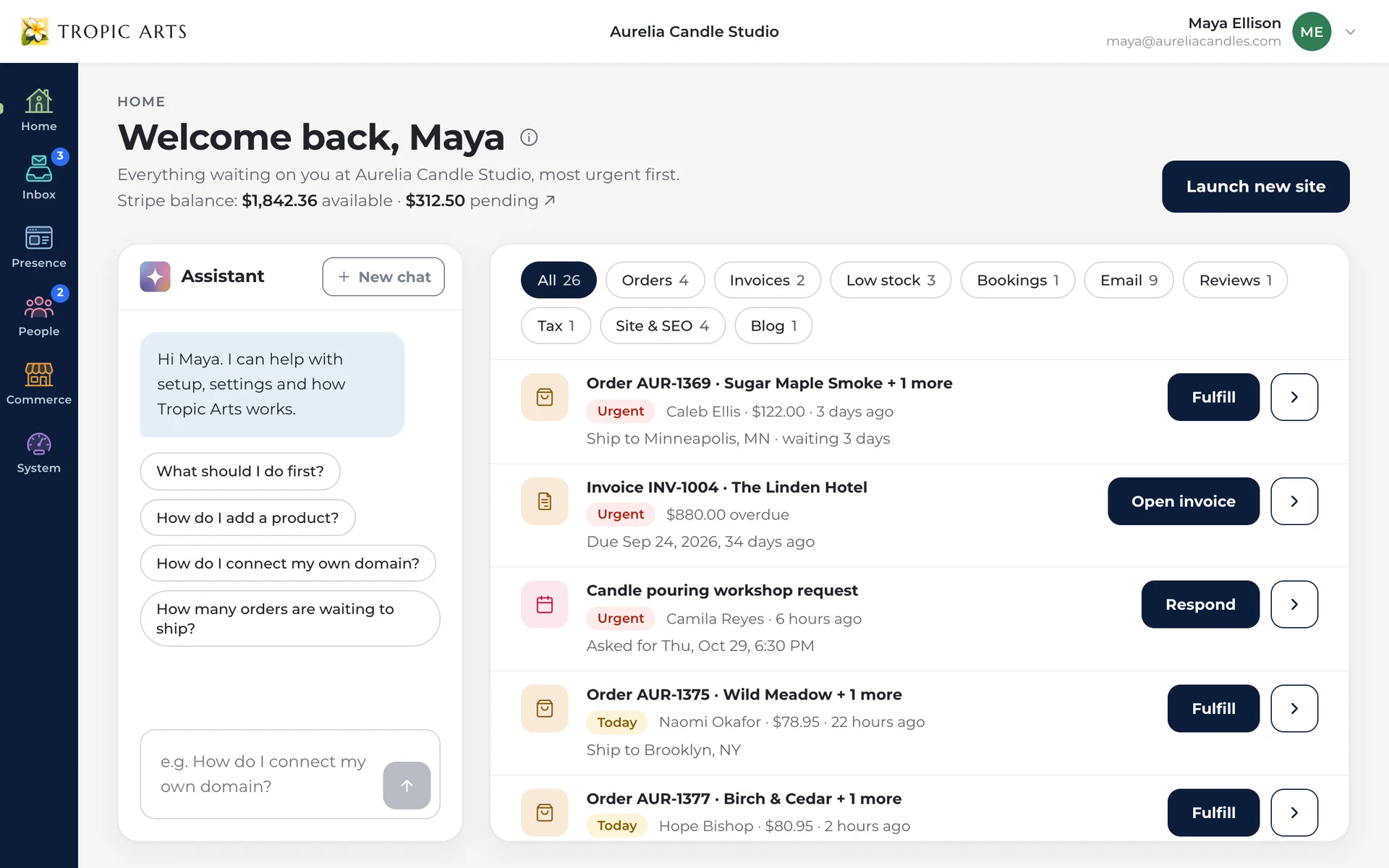Screen dimensions: 1389x868
Task: Show Blog 1 items
Action: point(773,325)
